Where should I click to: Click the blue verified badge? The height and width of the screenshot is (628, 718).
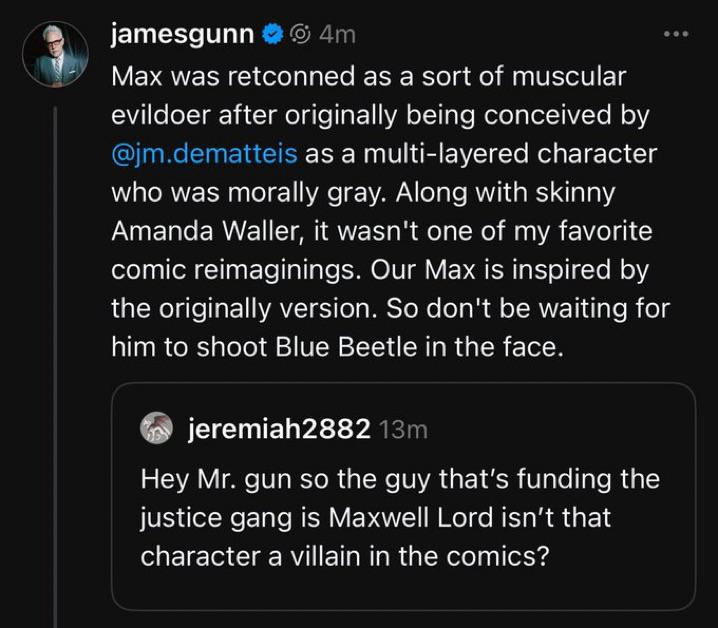point(271,35)
